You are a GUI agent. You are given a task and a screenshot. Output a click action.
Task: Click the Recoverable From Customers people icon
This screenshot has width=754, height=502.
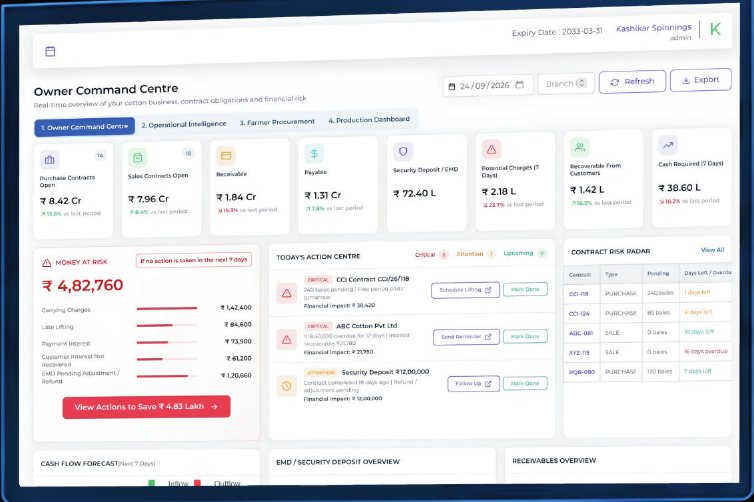tap(580, 147)
